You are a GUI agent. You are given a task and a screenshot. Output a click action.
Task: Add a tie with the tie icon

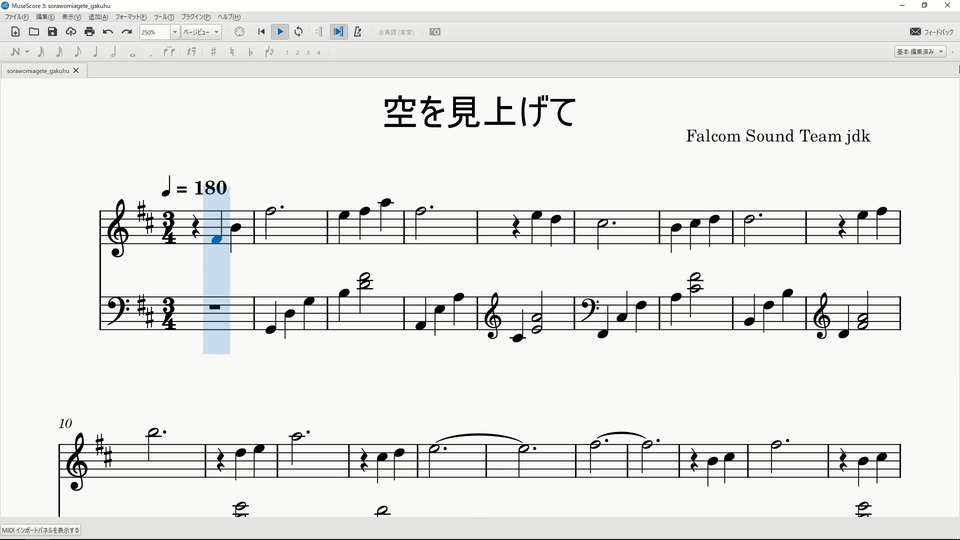(169, 52)
